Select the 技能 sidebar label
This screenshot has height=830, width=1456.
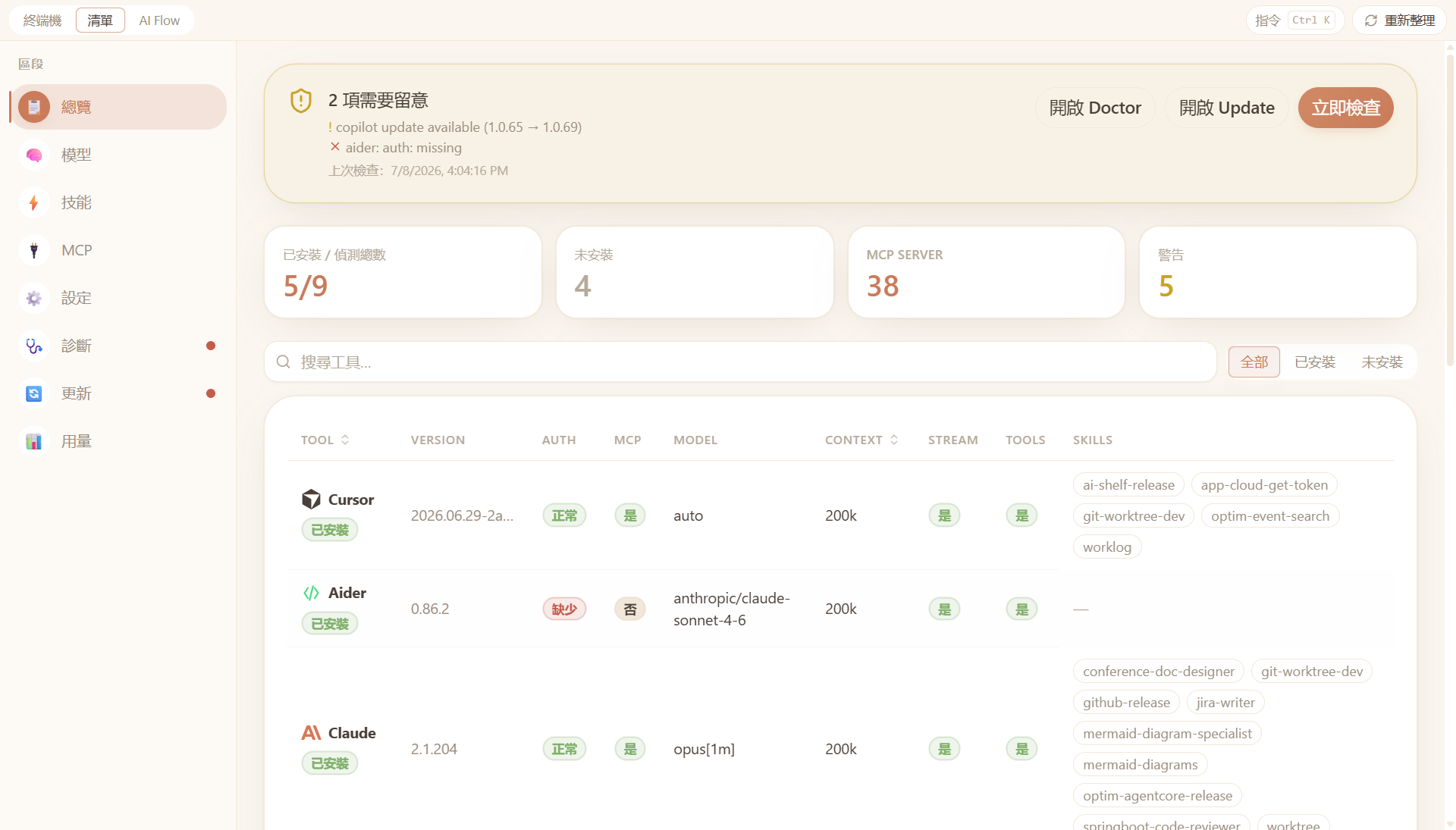click(77, 202)
